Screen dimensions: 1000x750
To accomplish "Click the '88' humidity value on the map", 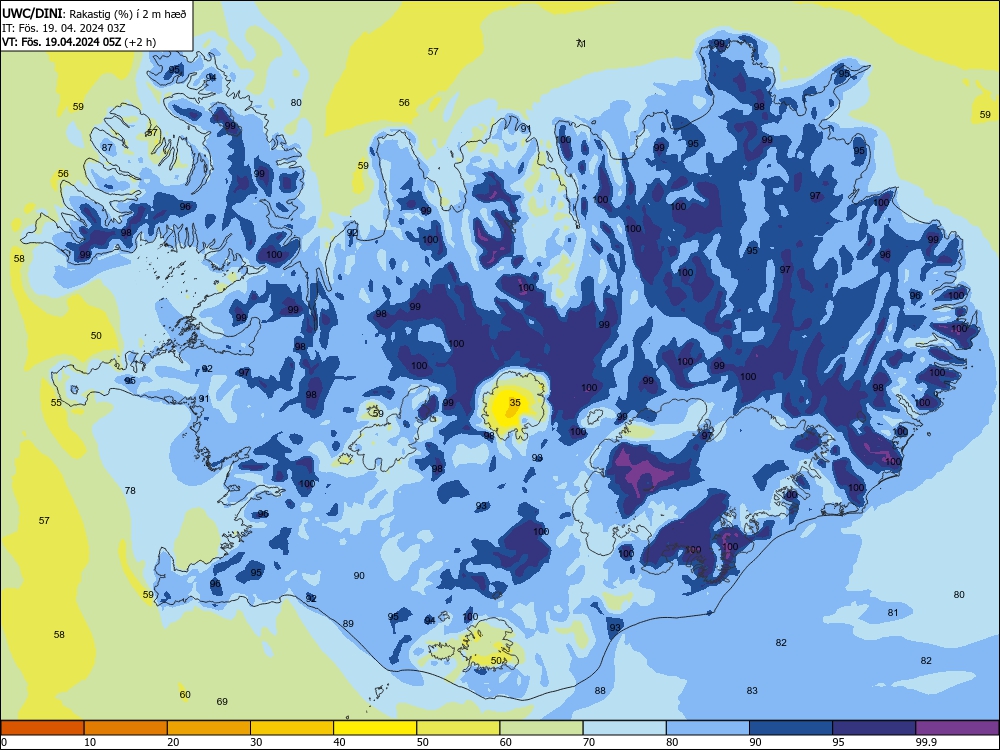I will (x=600, y=690).
